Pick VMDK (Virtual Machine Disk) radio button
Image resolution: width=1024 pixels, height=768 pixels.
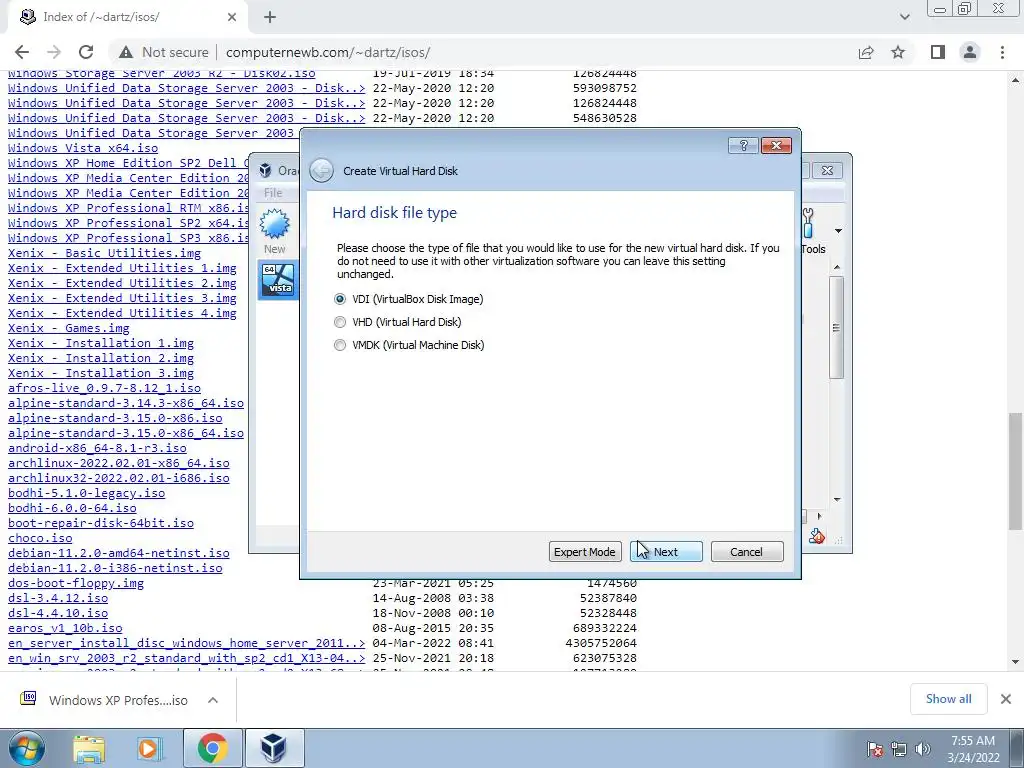tap(340, 345)
